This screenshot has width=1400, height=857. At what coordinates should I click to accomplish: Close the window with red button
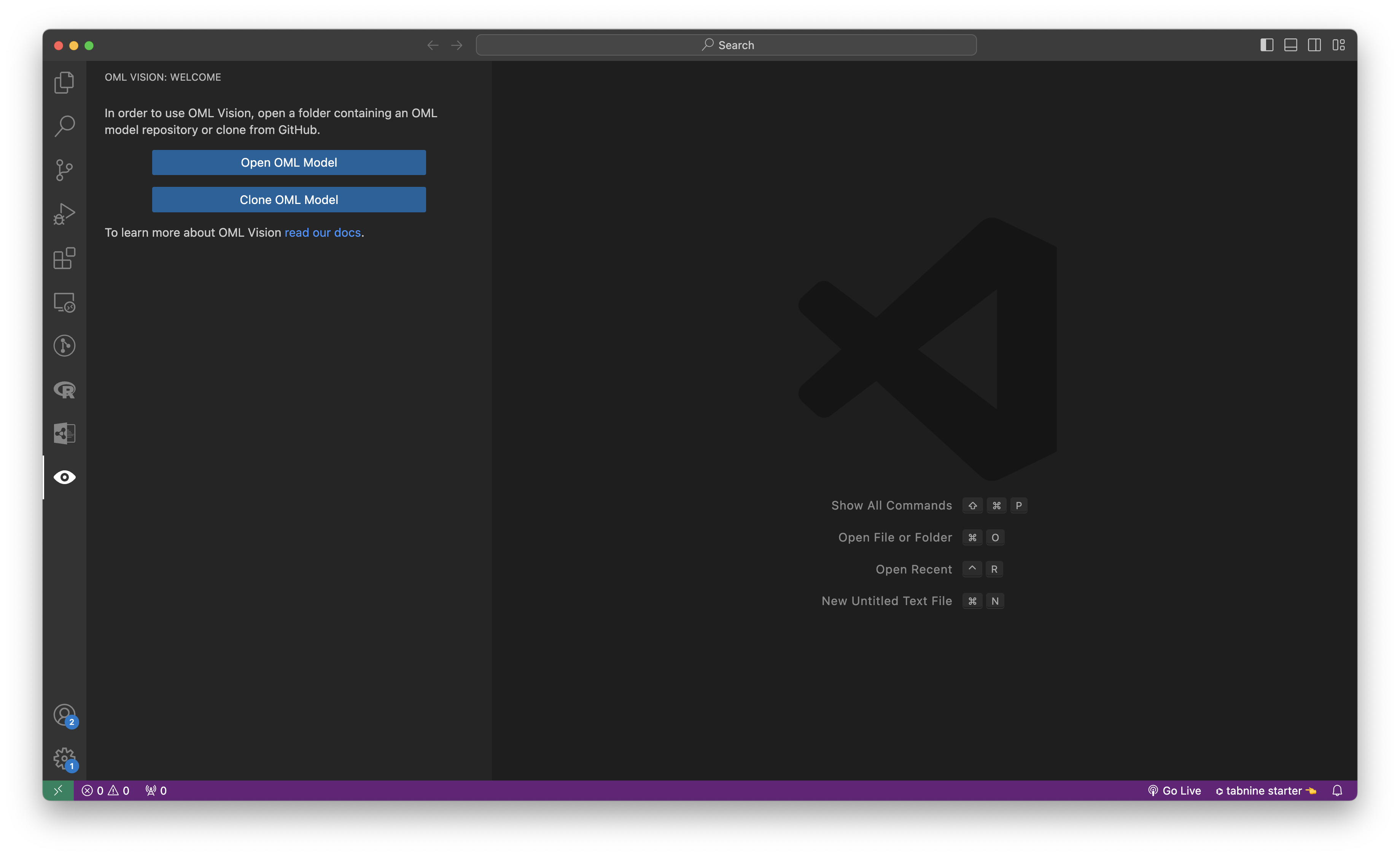coord(58,45)
